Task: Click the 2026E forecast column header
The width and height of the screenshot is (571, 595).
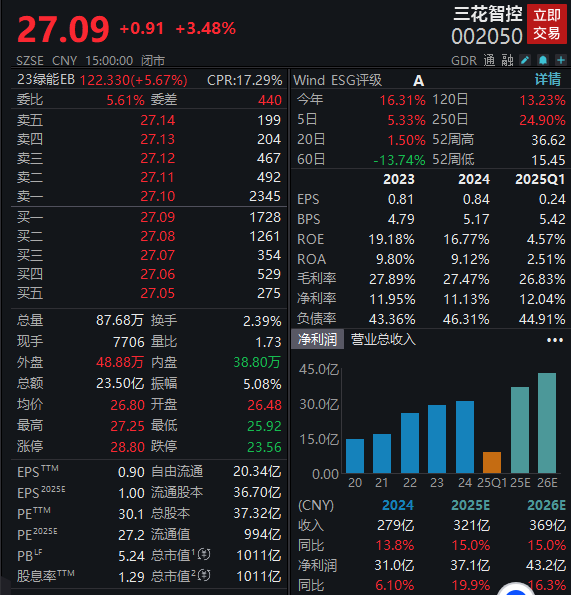Action: 546,505
